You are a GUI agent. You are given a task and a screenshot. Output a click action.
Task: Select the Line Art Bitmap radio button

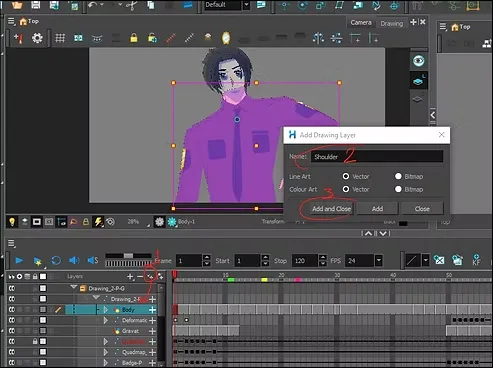(398, 176)
